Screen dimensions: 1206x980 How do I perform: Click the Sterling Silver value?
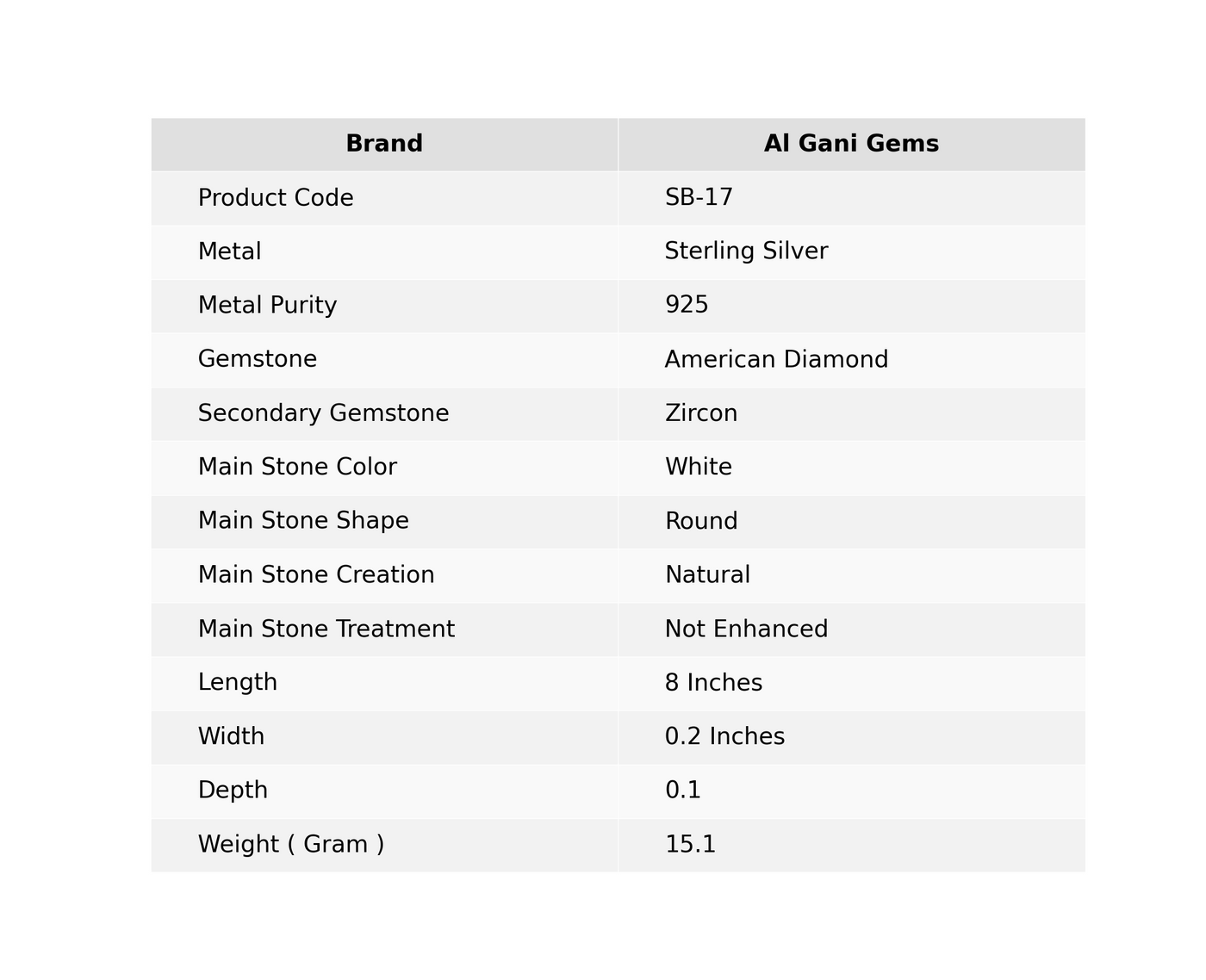point(746,251)
